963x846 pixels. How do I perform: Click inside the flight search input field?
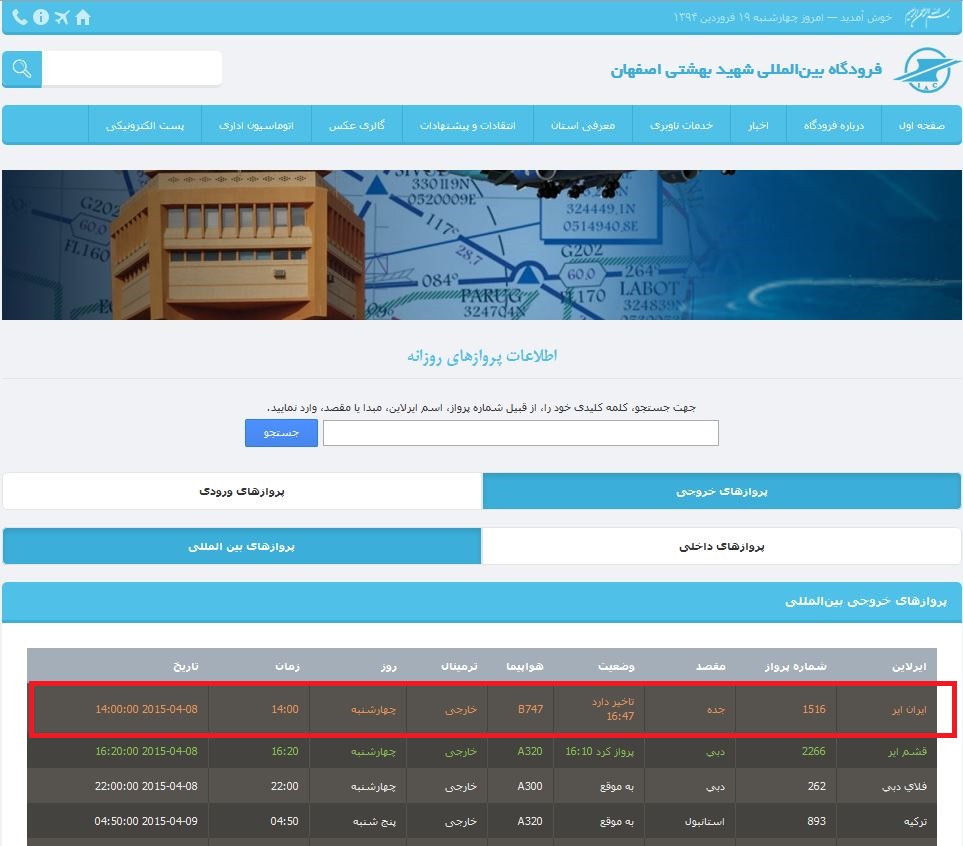520,432
